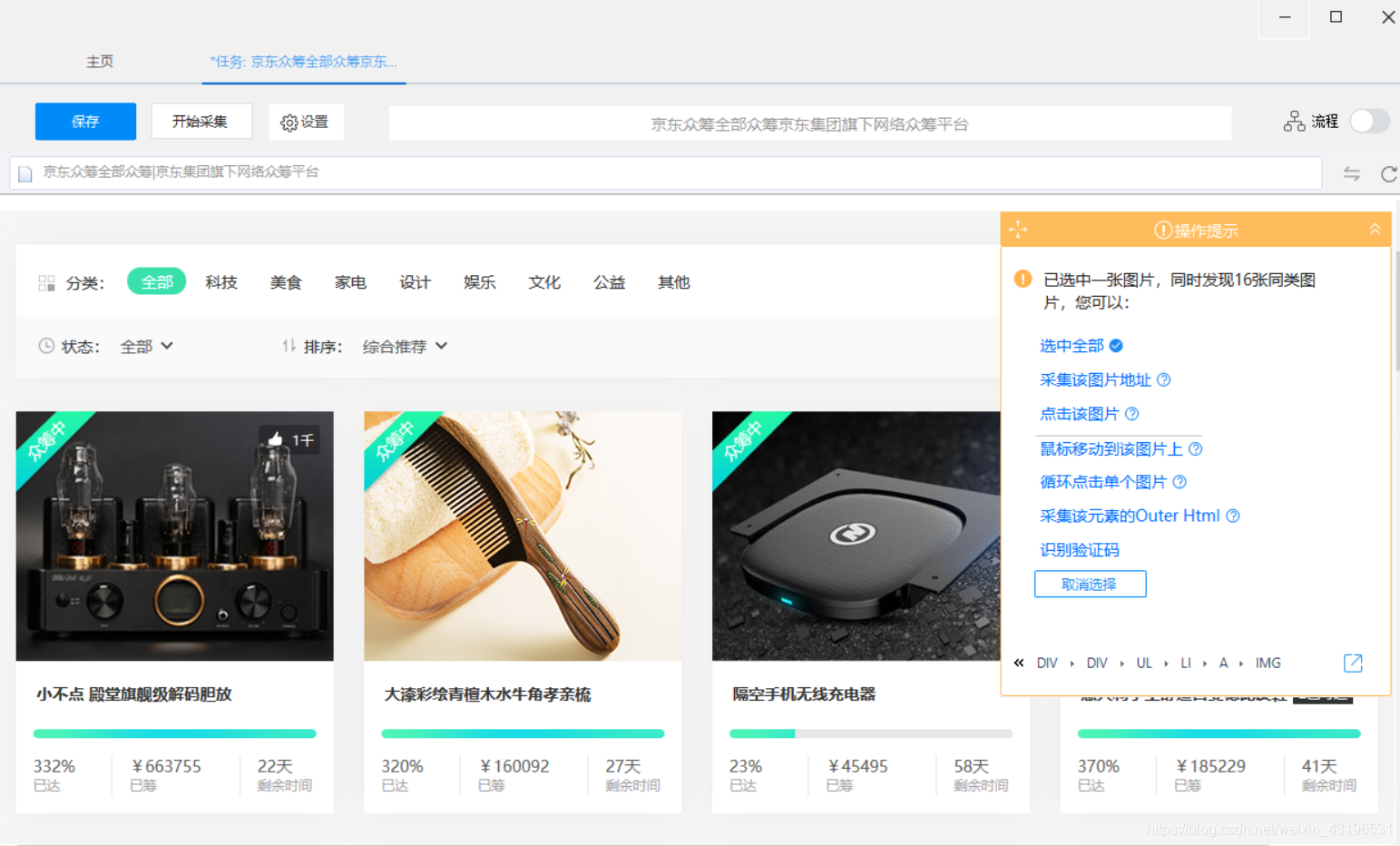Viewport: 1400px width, 846px height.
Task: Click the 鼠标移动到该图片上 link
Action: pos(1111,448)
